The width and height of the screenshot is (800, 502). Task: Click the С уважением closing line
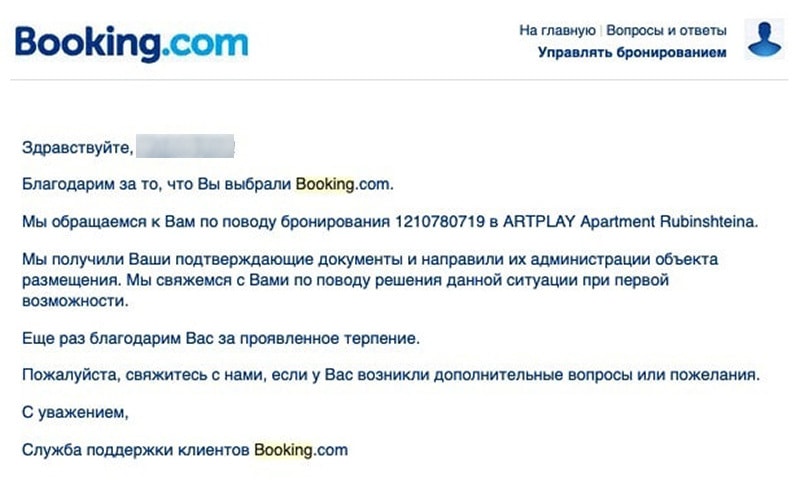coord(76,412)
